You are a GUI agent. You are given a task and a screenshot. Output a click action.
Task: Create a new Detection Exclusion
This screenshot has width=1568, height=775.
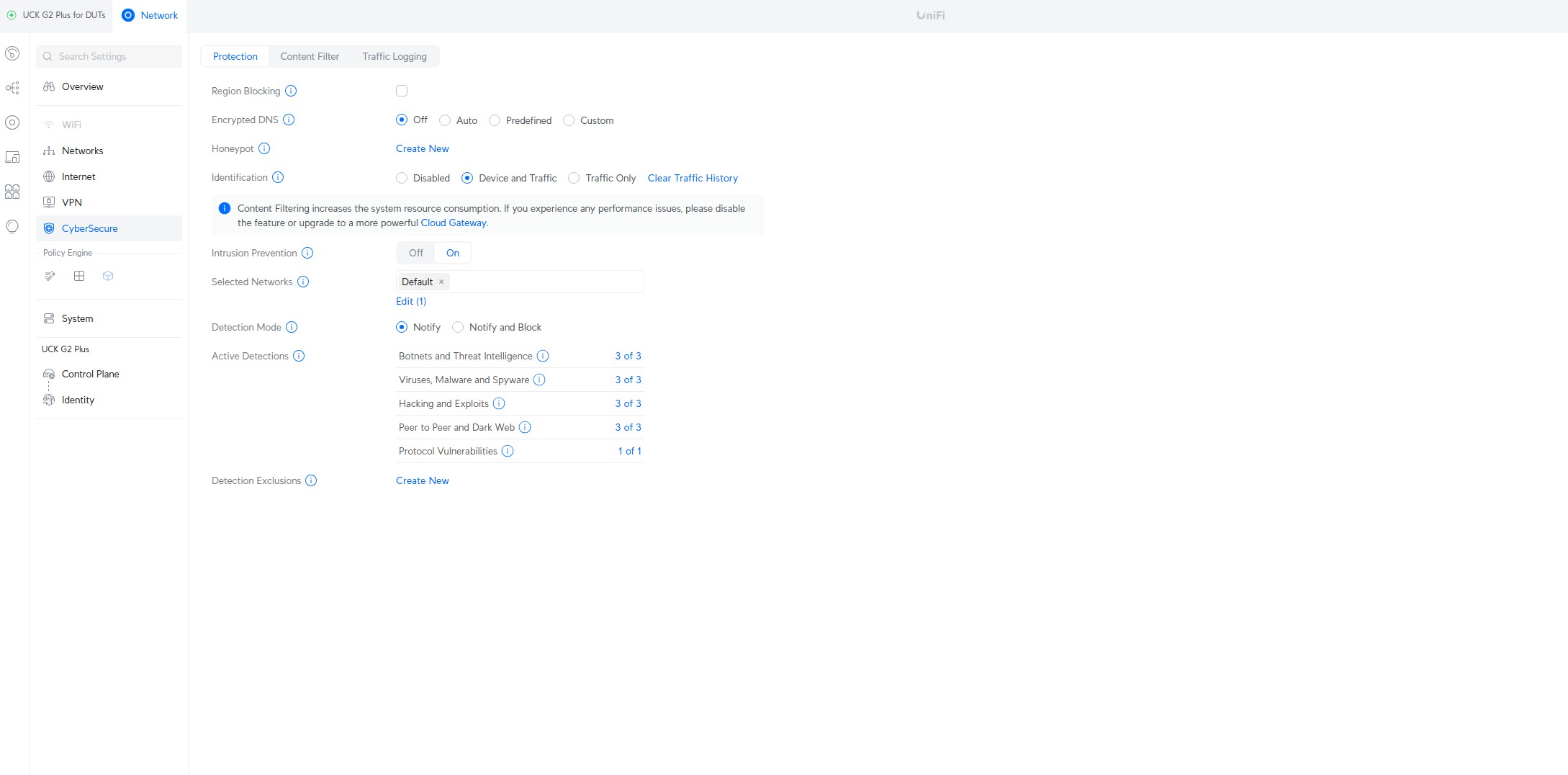tap(423, 480)
